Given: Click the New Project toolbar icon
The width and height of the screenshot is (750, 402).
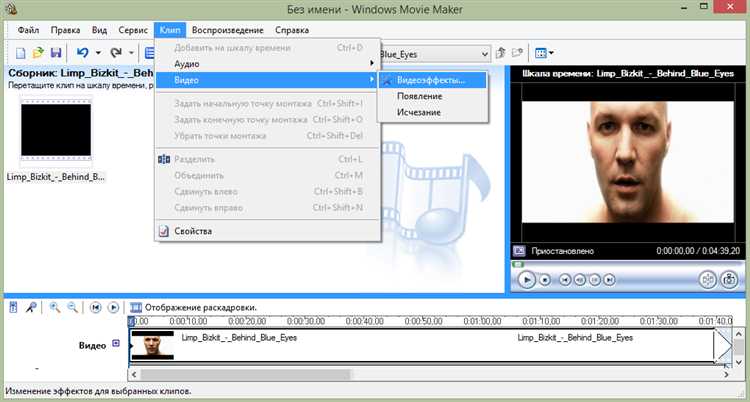Looking at the screenshot, I should pos(20,53).
